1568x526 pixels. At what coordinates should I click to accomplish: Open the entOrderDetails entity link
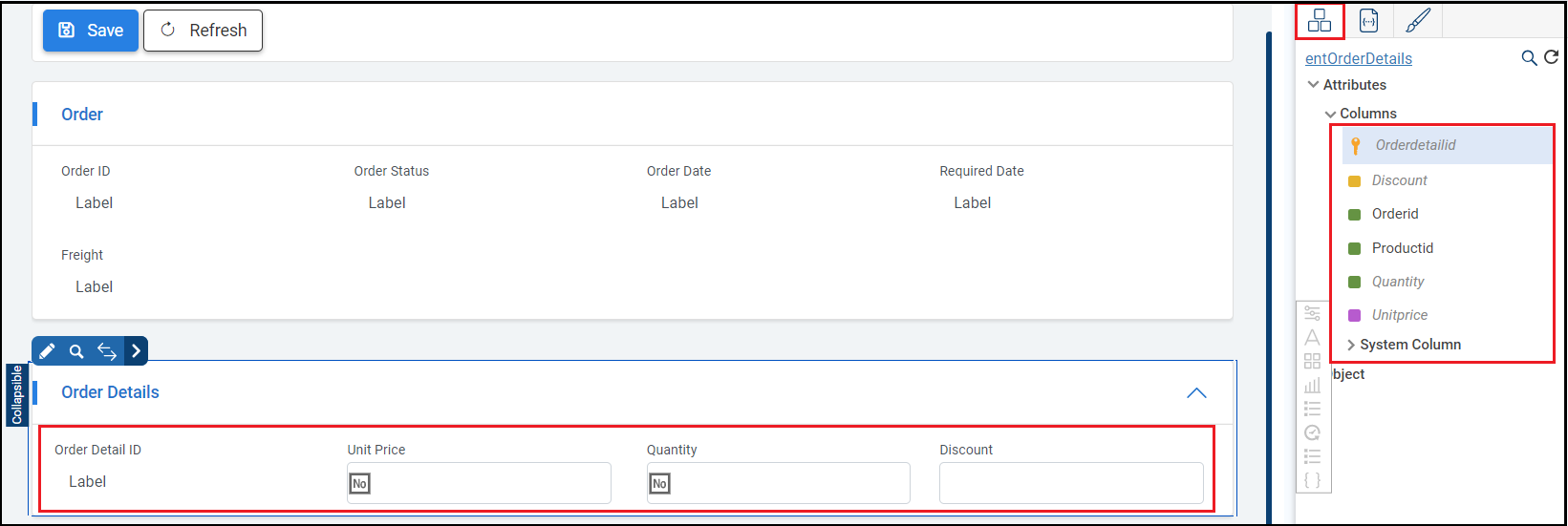(1358, 58)
